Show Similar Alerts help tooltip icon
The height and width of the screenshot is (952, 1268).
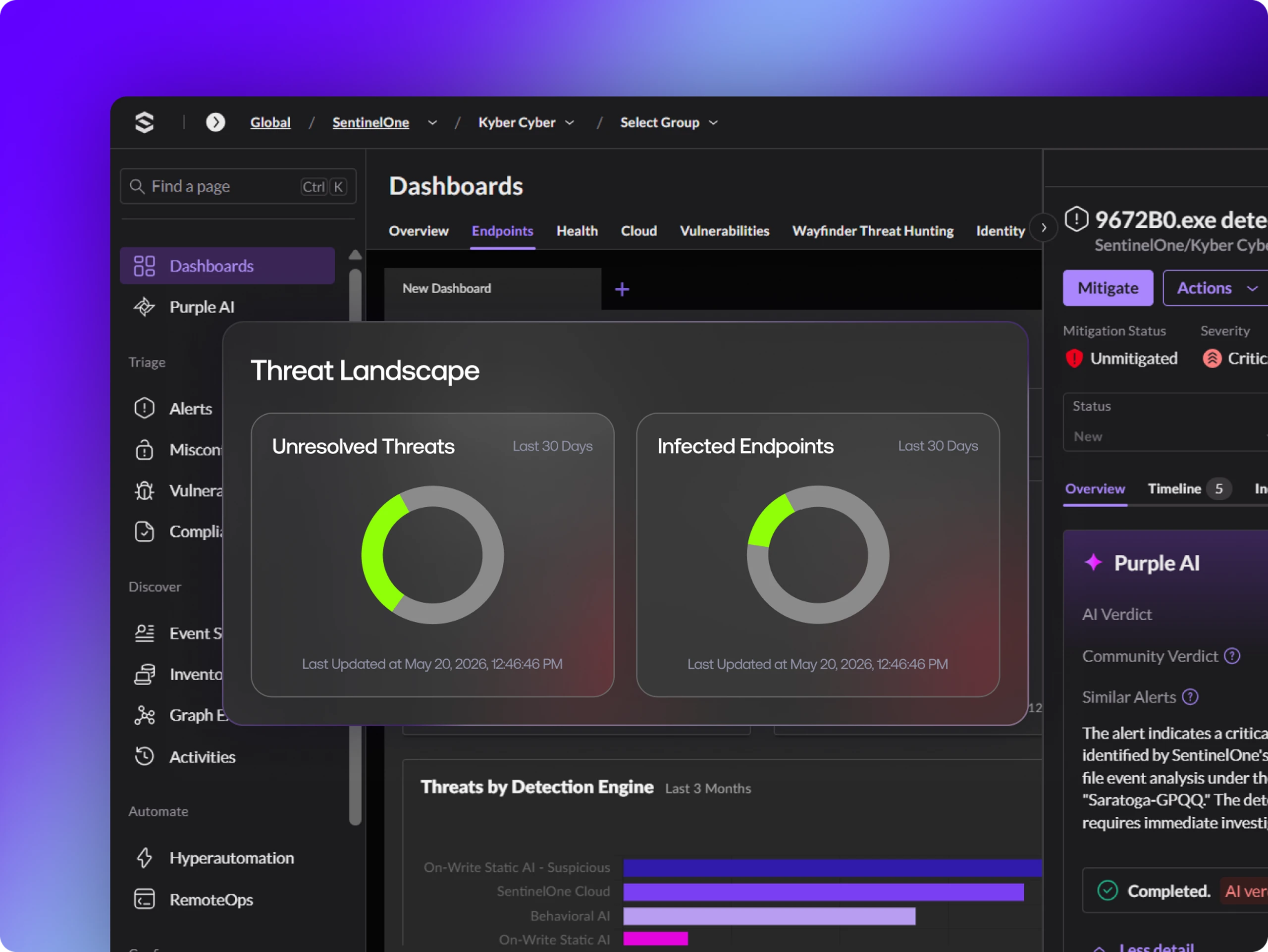[x=1190, y=697]
